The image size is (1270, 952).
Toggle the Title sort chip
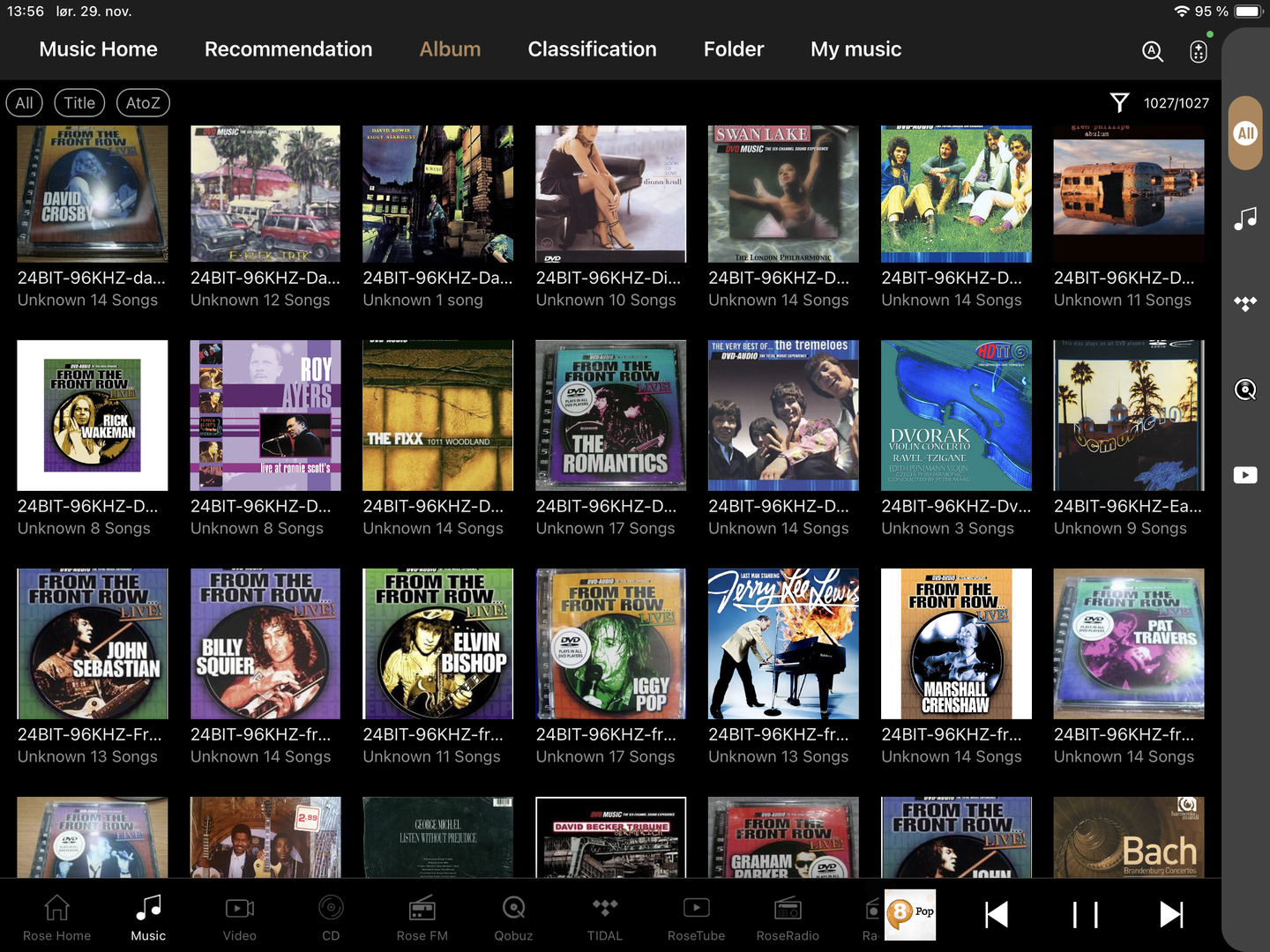pyautogui.click(x=79, y=103)
